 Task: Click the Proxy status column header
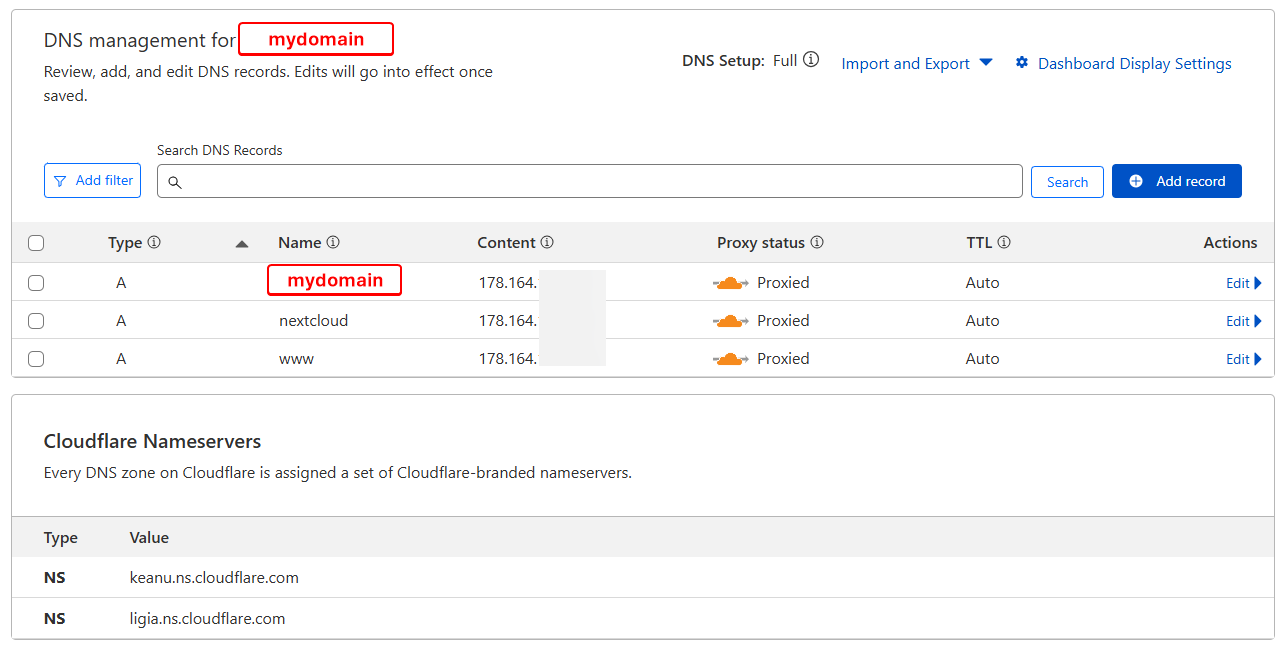point(761,242)
